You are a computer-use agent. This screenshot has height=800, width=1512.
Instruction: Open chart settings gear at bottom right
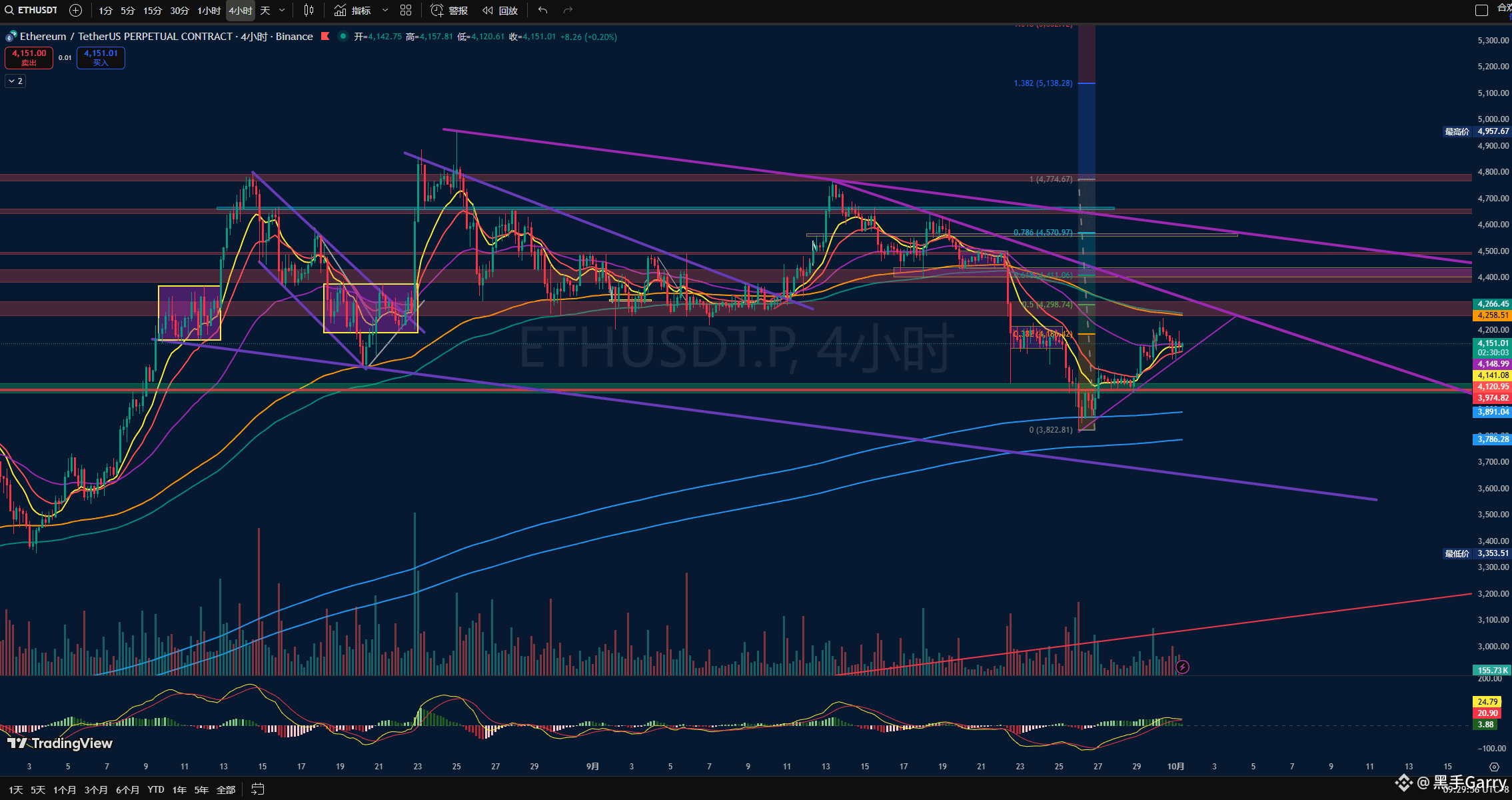click(1494, 767)
